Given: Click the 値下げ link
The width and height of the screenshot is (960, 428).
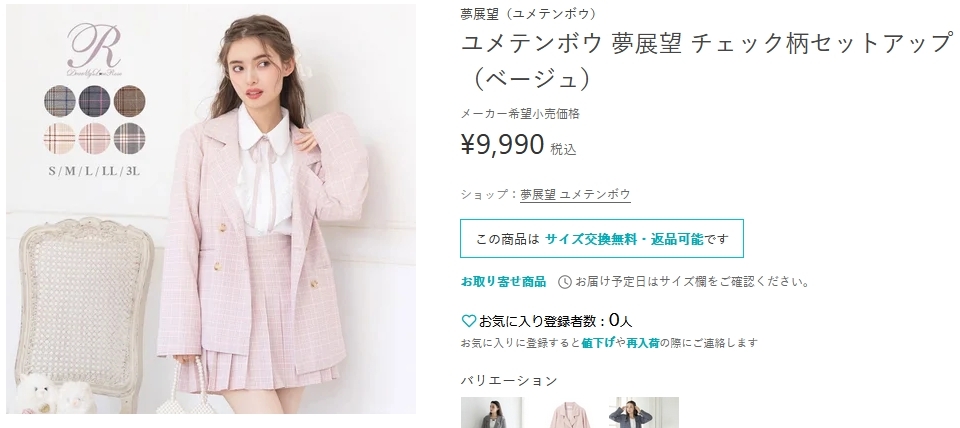Looking at the screenshot, I should [599, 343].
